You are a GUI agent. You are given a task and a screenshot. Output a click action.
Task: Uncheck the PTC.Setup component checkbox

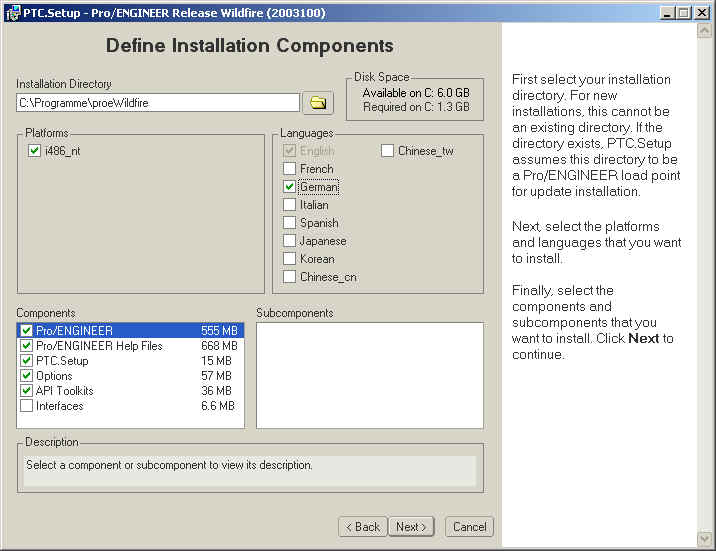tap(26, 361)
